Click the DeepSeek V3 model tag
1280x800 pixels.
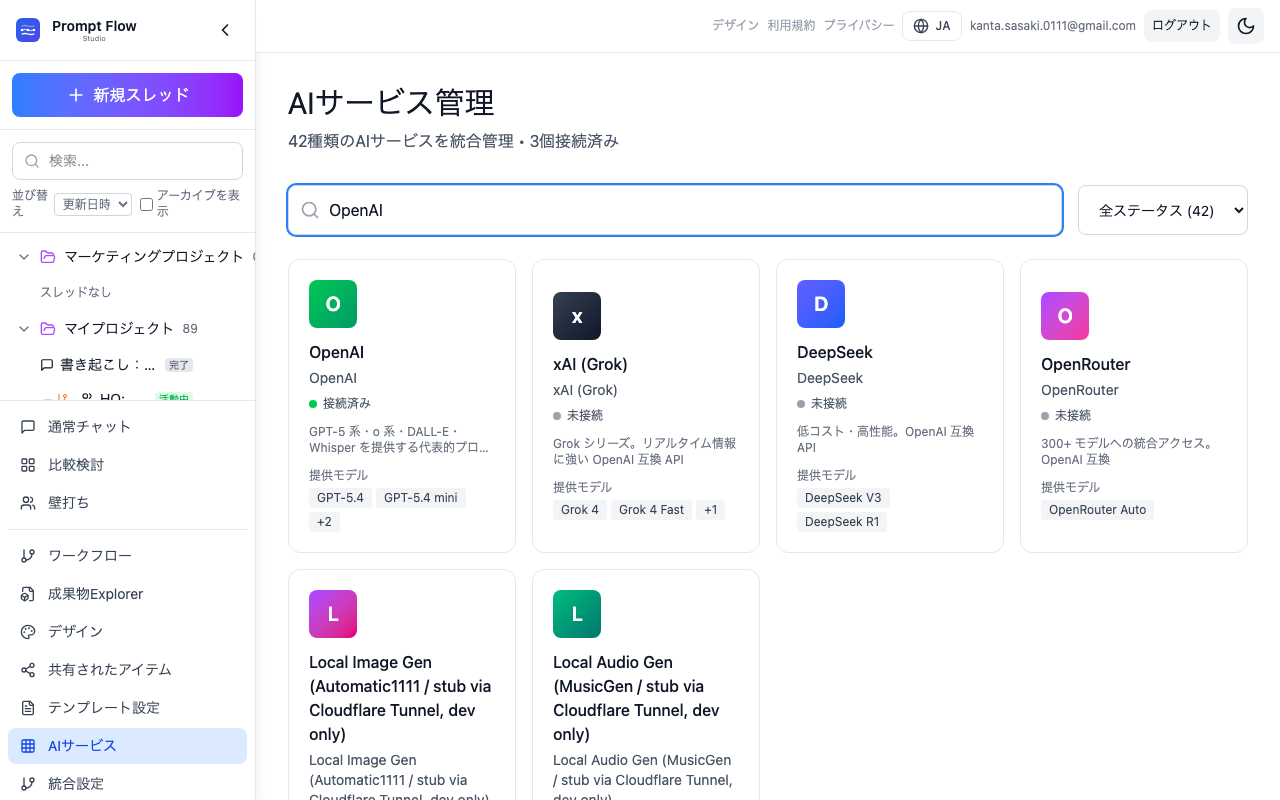[x=843, y=497]
